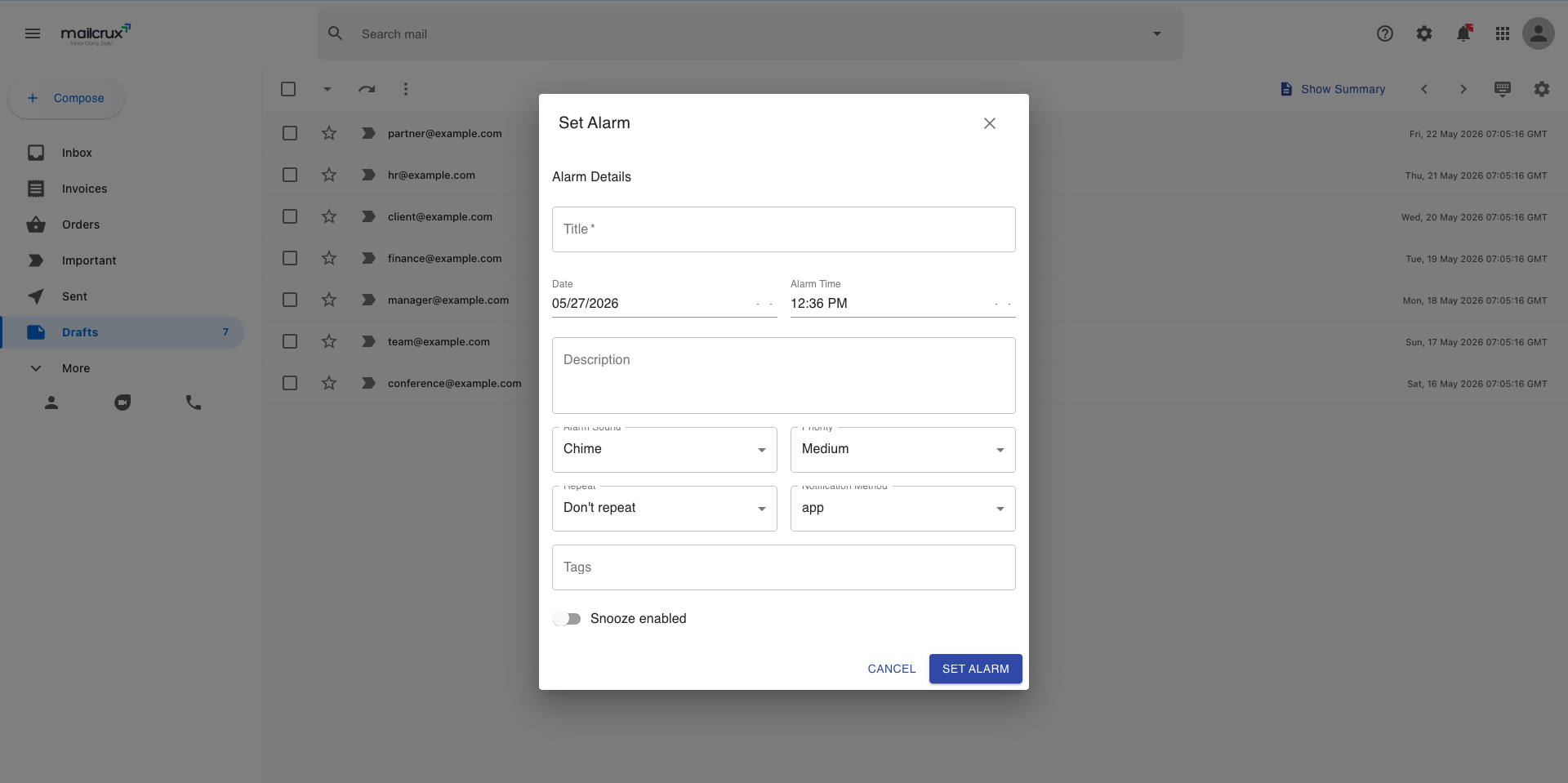Star the hr@example.com email
The image size is (1568, 783).
pos(329,175)
